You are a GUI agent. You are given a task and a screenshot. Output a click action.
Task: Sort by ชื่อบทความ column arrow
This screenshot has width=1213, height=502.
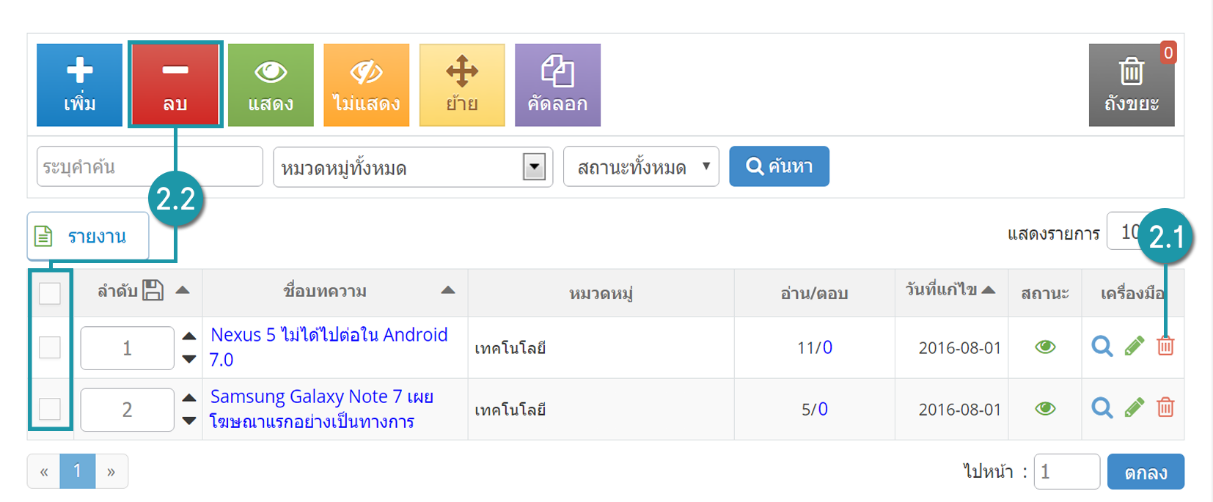pyautogui.click(x=448, y=291)
